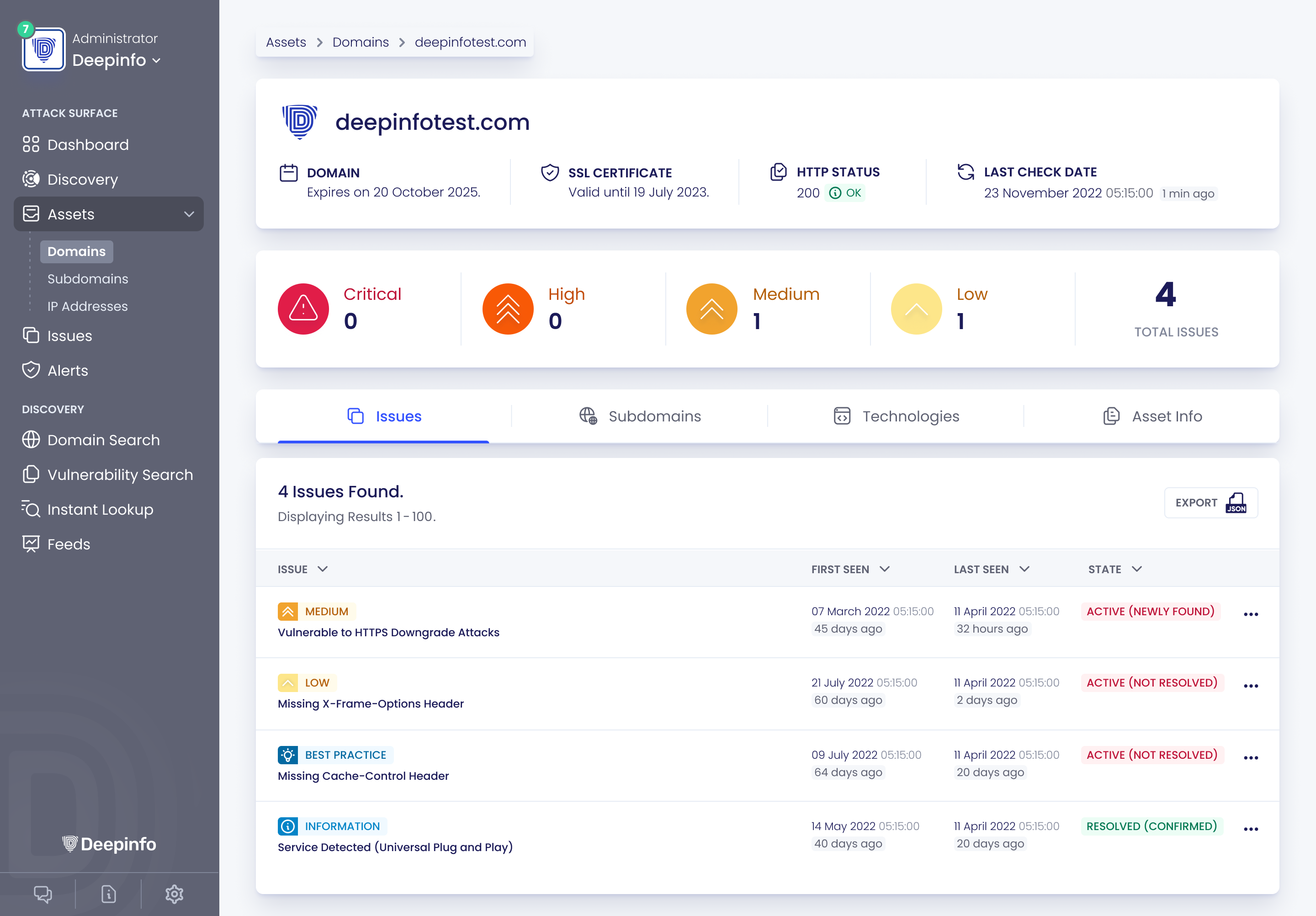Open the actions menu for Service Detected issue

[1251, 828]
